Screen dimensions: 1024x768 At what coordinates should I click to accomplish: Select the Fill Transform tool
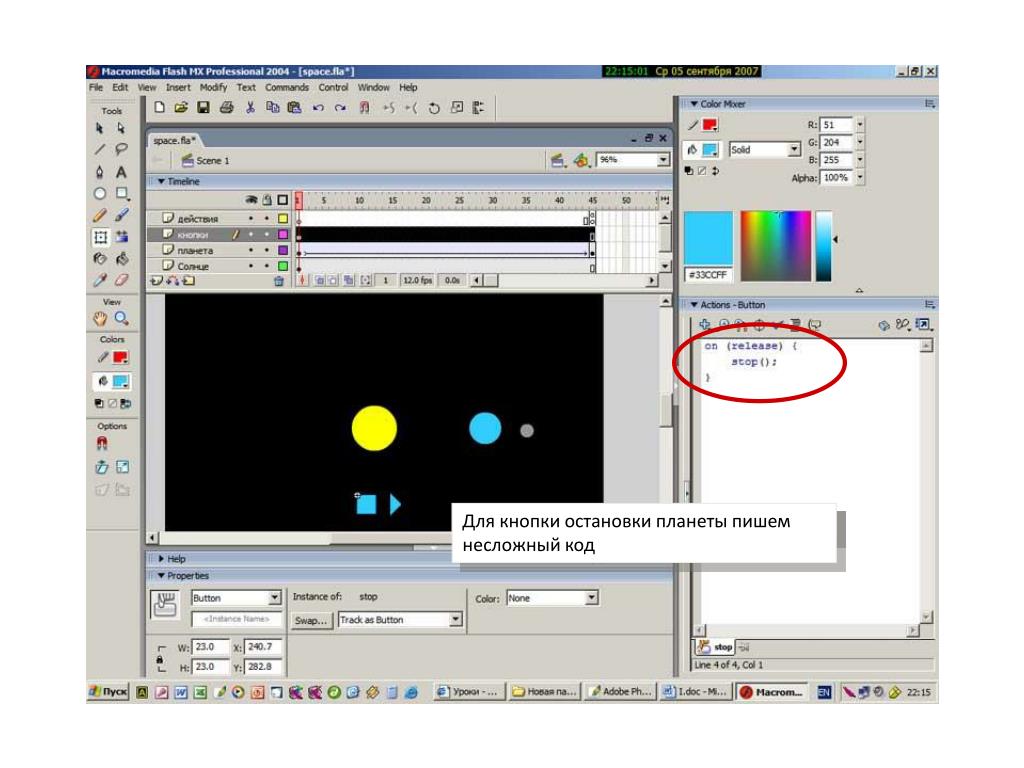coord(121,236)
